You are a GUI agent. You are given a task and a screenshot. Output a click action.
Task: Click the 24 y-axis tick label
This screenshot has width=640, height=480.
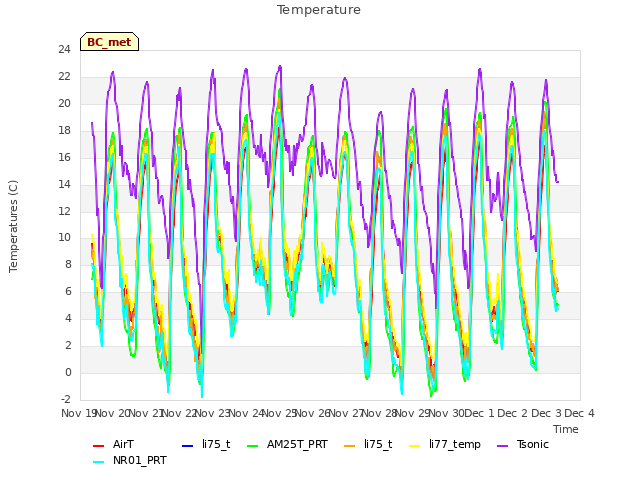[64, 49]
